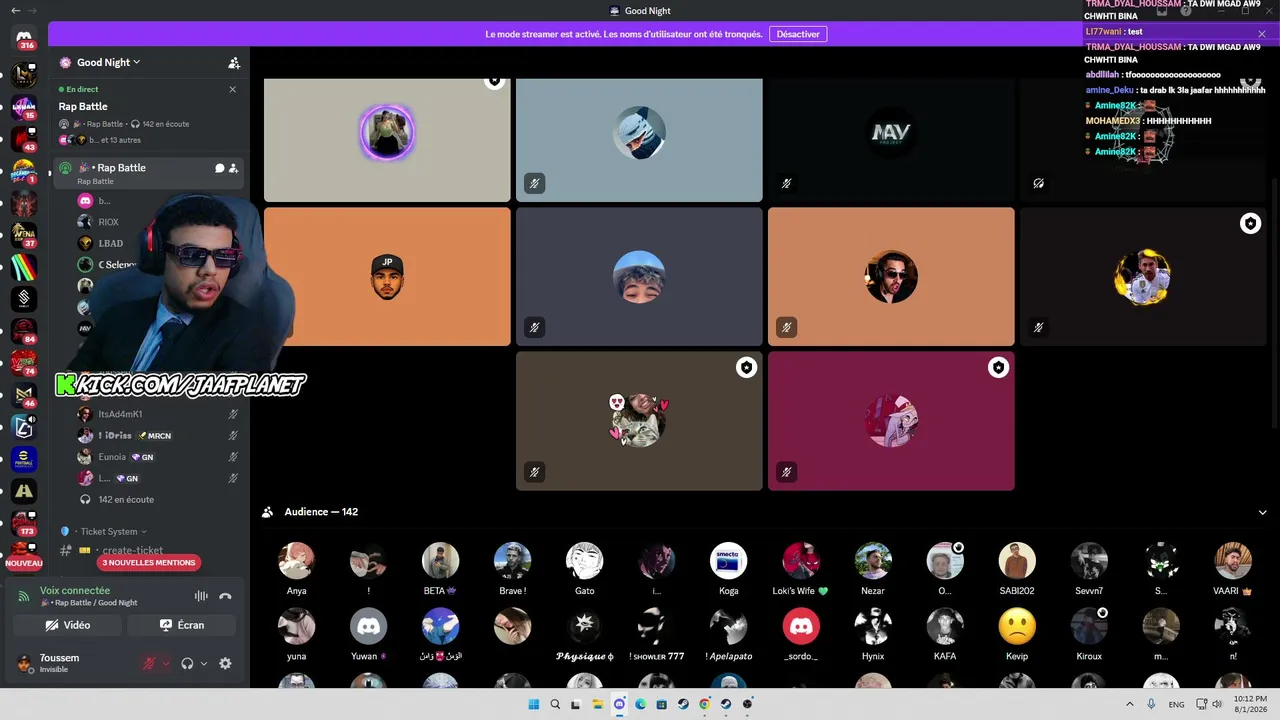Open the server with the 173 badge

24,523
